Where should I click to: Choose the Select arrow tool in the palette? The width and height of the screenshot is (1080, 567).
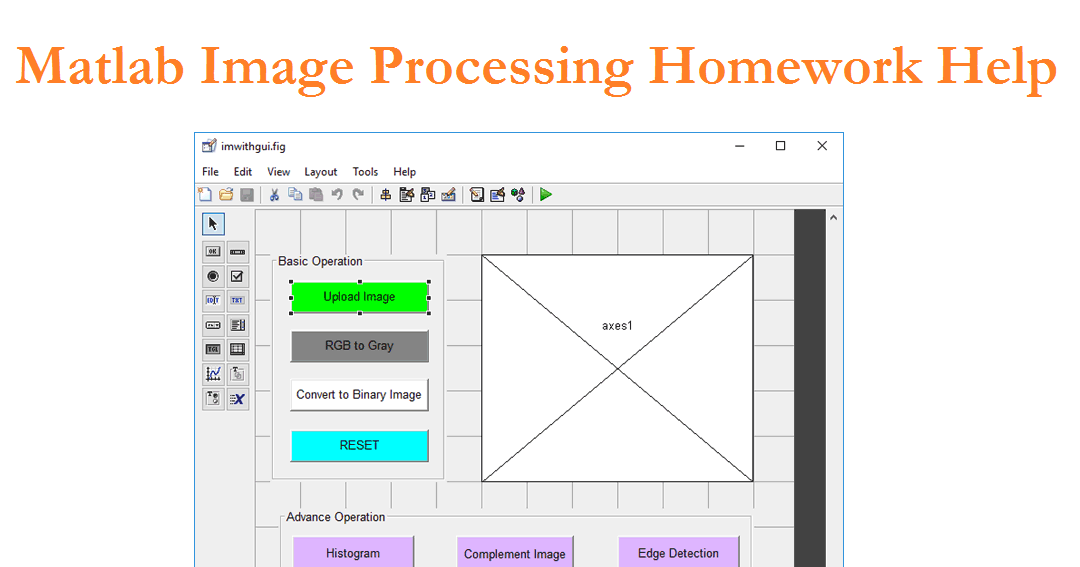(x=213, y=224)
